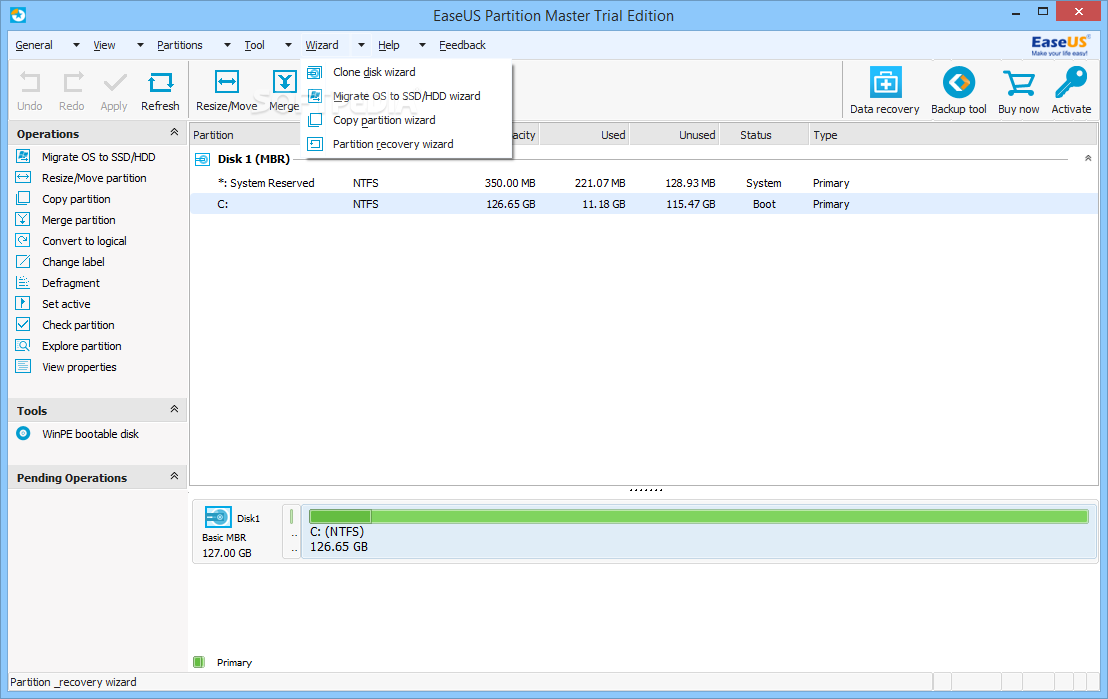Click the Merge partition sidebar icon

coord(23,219)
